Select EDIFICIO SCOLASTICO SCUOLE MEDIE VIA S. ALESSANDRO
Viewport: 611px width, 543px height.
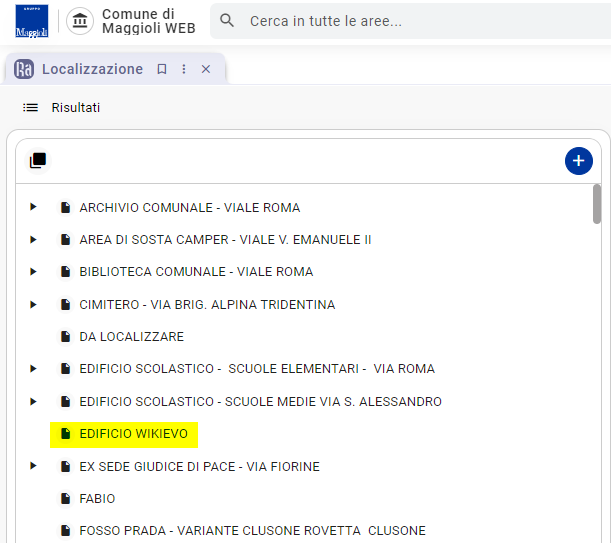point(261,402)
